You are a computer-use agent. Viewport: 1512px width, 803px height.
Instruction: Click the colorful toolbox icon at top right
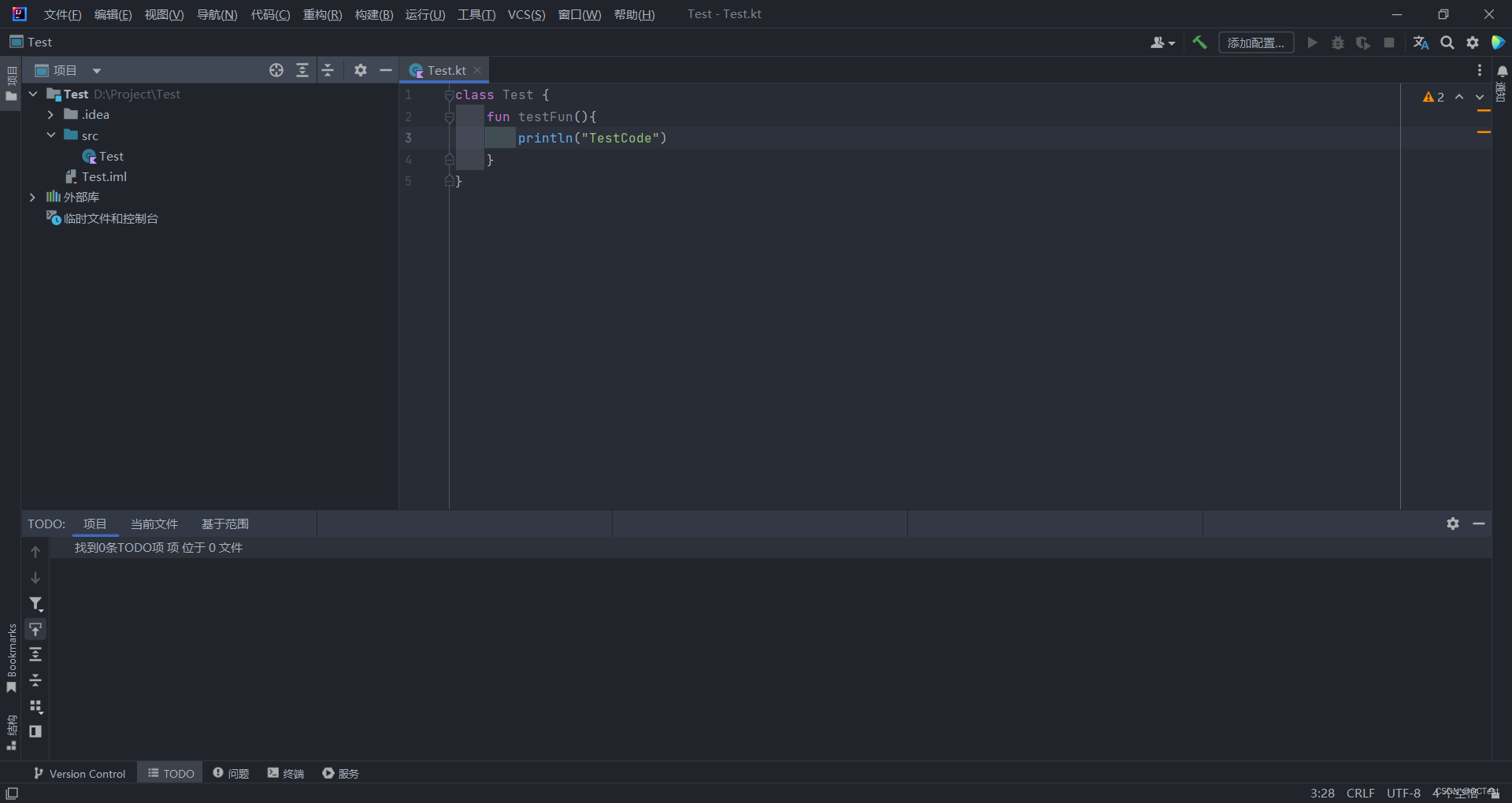(x=1499, y=43)
